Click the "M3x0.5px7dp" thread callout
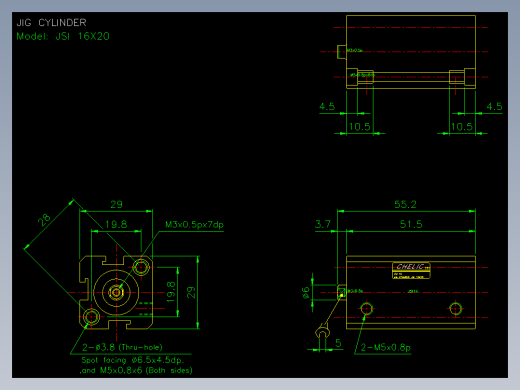 tap(194, 225)
